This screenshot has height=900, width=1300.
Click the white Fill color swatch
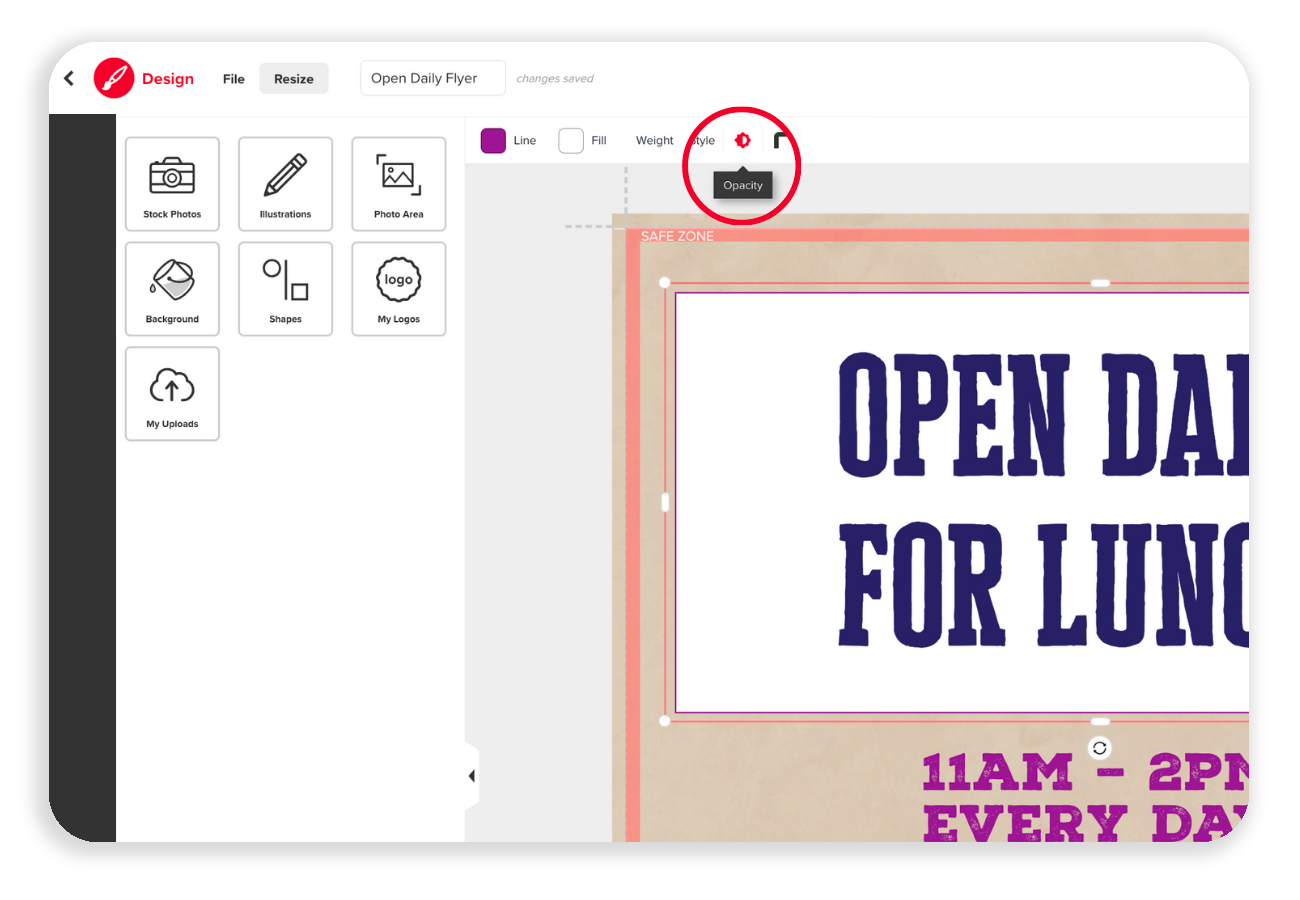571,141
